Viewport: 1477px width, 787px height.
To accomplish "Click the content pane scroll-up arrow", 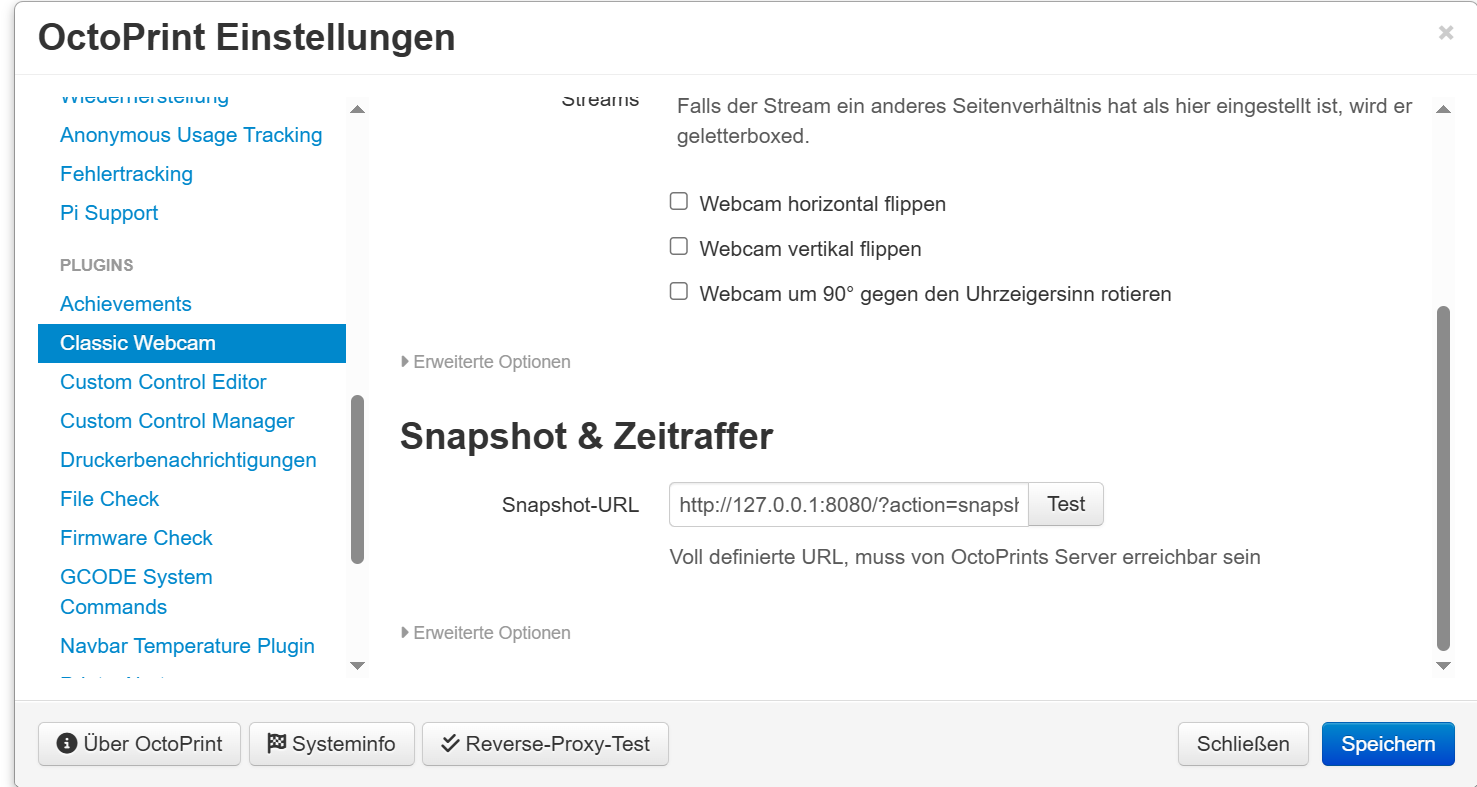I will (1443, 108).
